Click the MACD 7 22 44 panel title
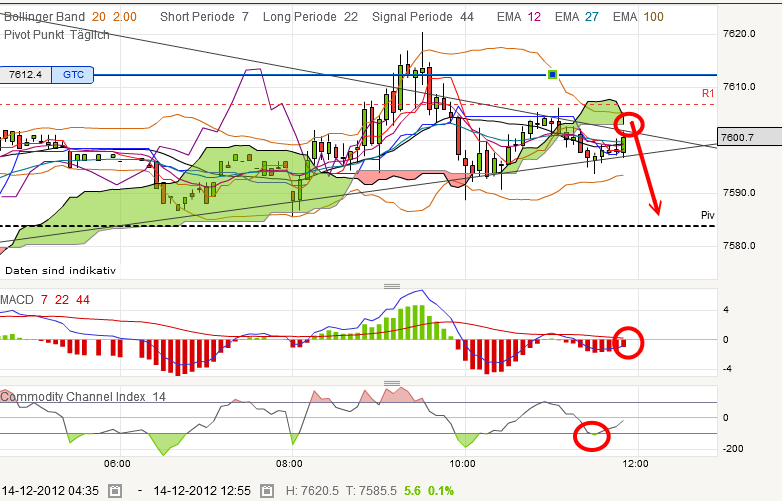Viewport: 782px width, 501px height. tap(45, 300)
